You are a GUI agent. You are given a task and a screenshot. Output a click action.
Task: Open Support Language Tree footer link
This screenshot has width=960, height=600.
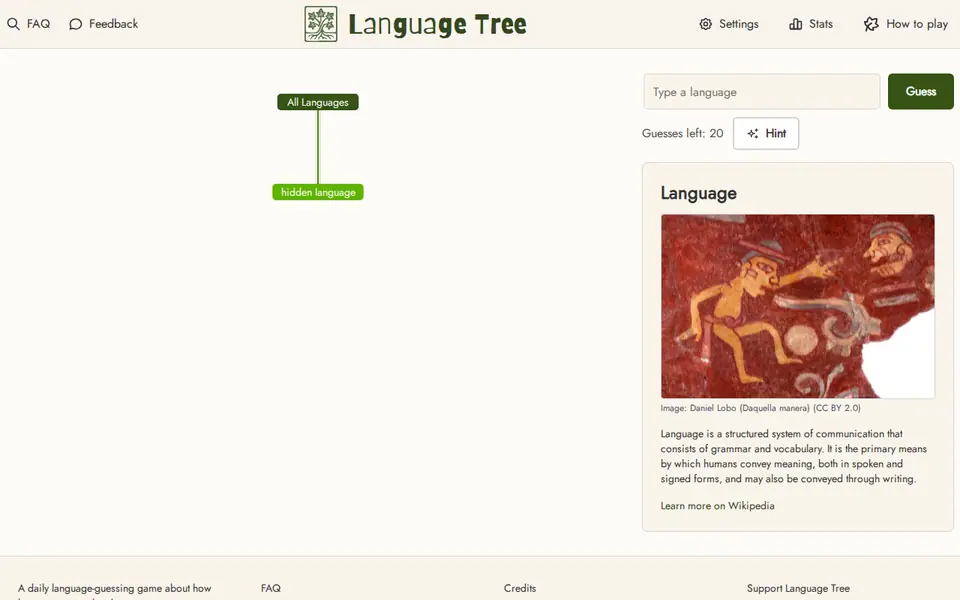[798, 588]
